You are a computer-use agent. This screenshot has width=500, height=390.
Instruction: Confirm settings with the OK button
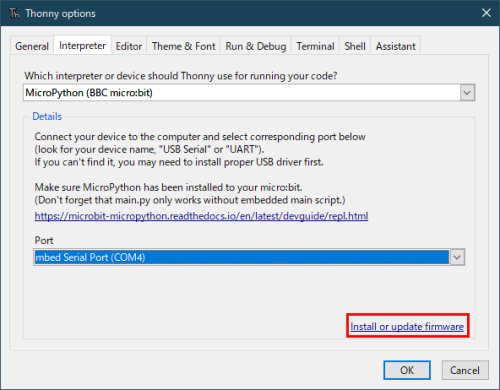pyautogui.click(x=407, y=370)
